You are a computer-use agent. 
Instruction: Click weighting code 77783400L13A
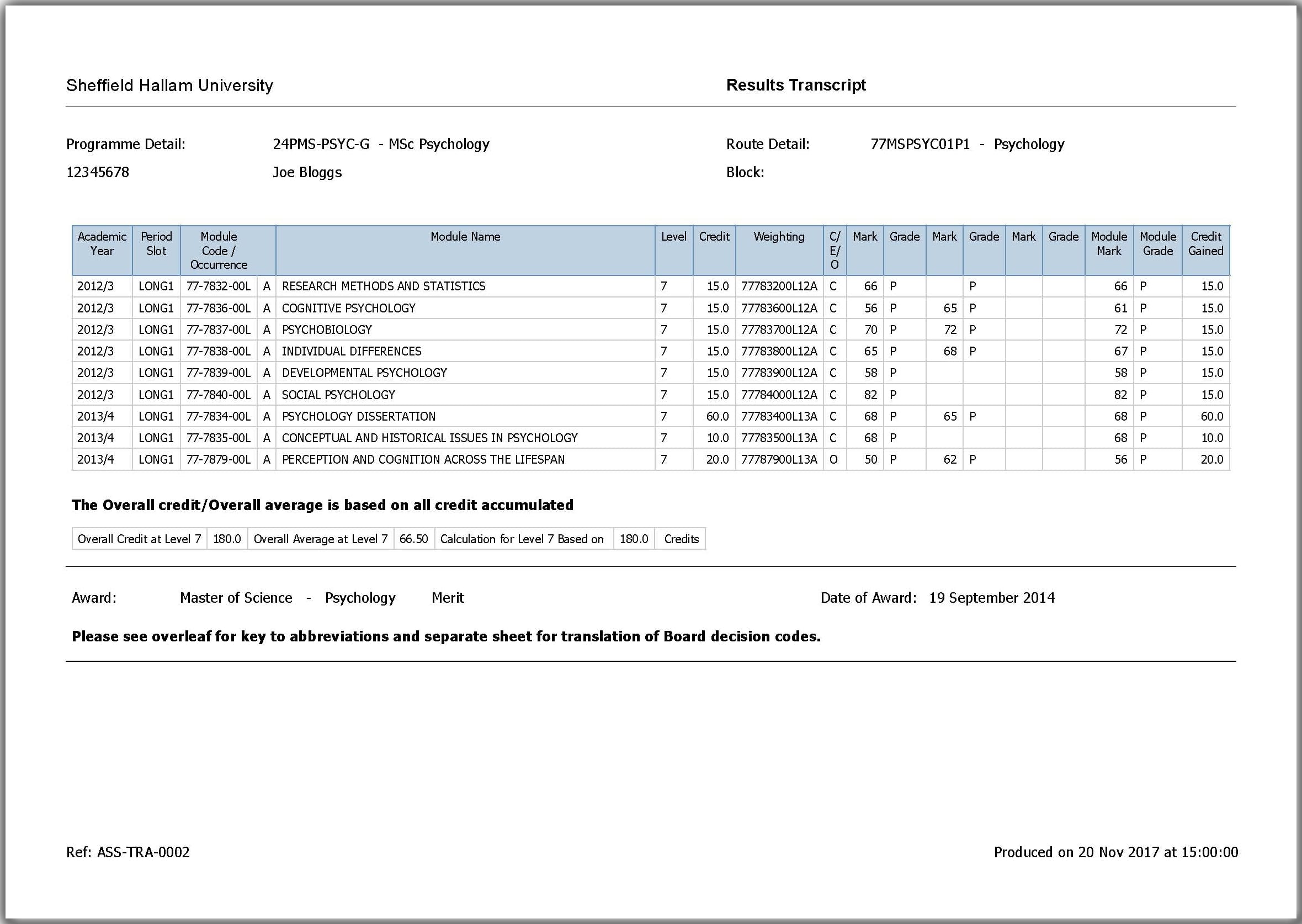(779, 416)
